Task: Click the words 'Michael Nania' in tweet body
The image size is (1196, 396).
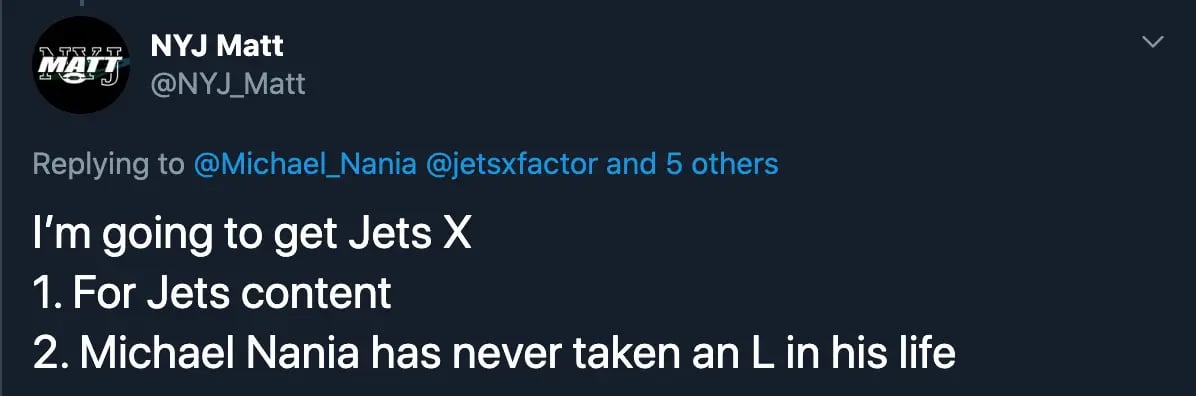Action: (x=219, y=353)
